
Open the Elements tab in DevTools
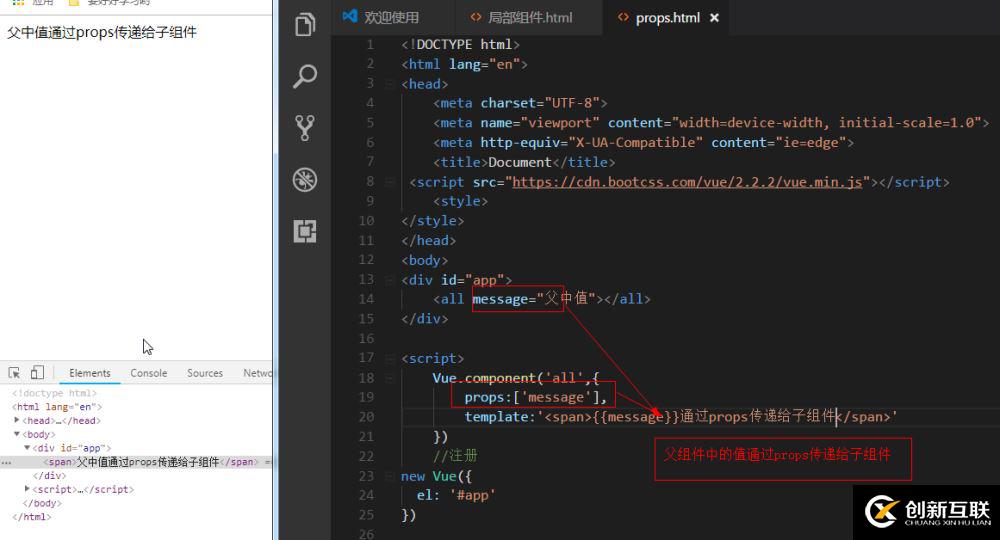(89, 373)
